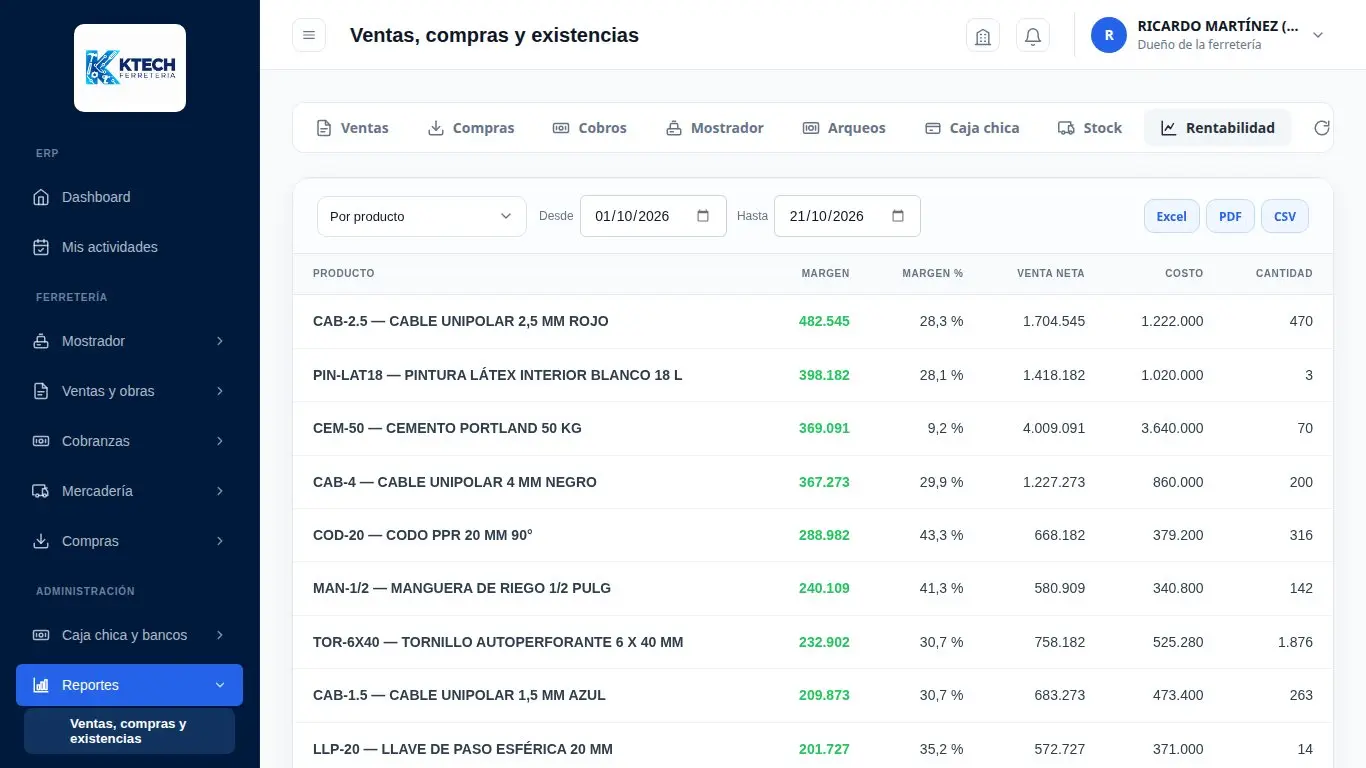
Task: Switch to the Cobros tab
Action: tap(590, 128)
